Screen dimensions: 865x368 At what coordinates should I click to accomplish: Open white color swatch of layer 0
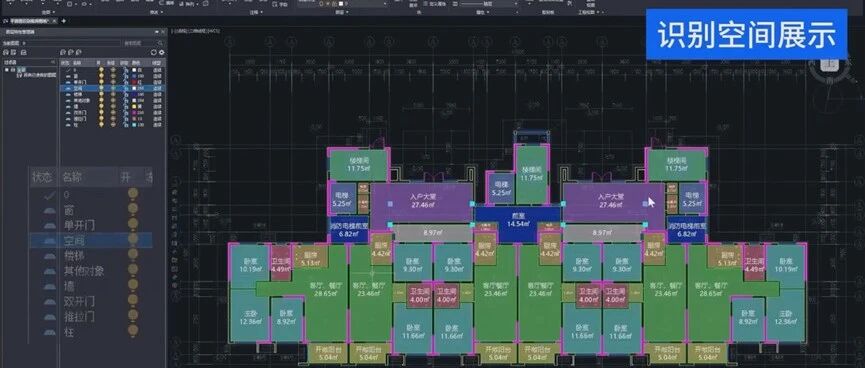pyautogui.click(x=134, y=70)
